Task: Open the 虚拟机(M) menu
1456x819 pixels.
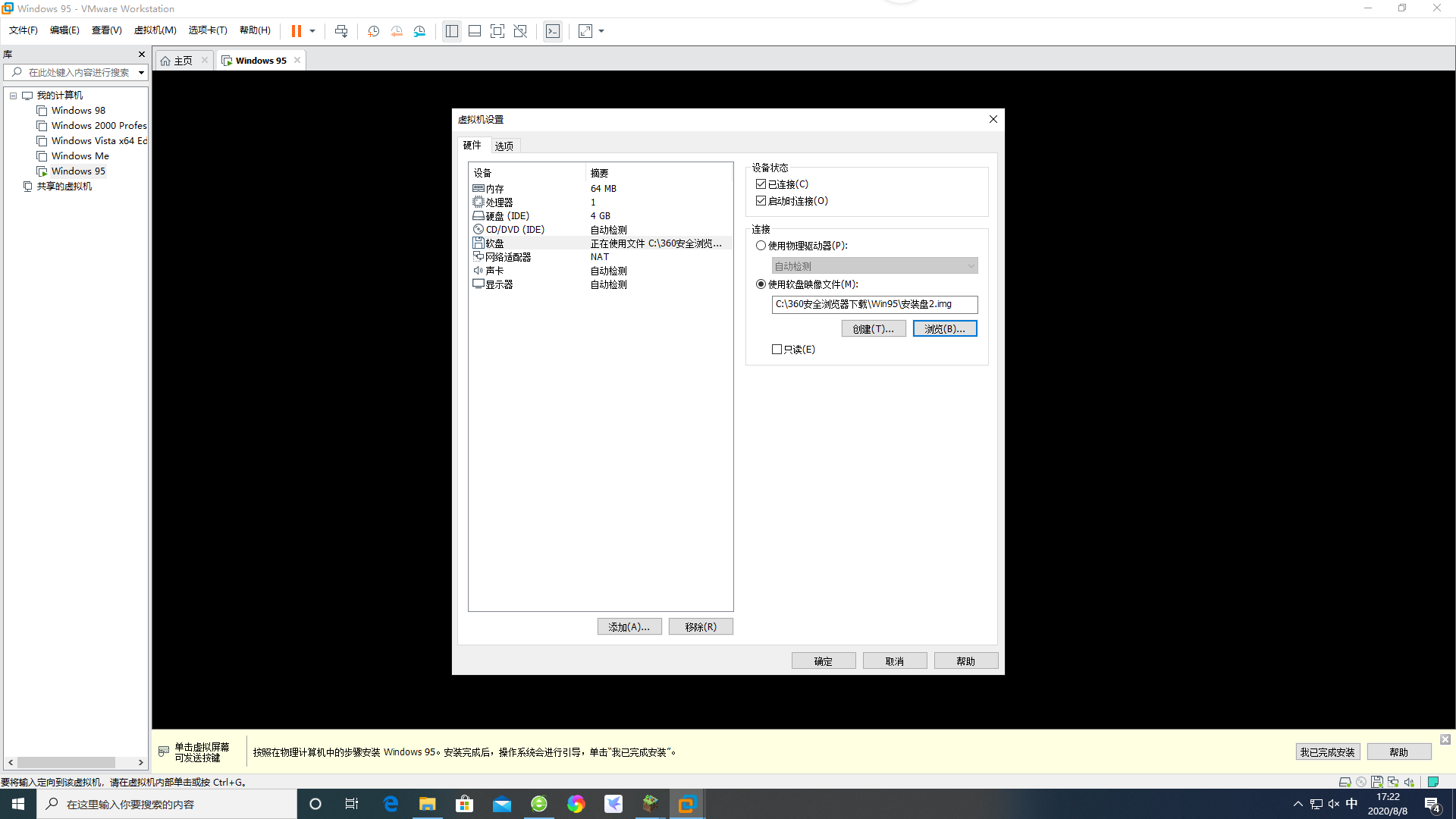Action: tap(155, 30)
